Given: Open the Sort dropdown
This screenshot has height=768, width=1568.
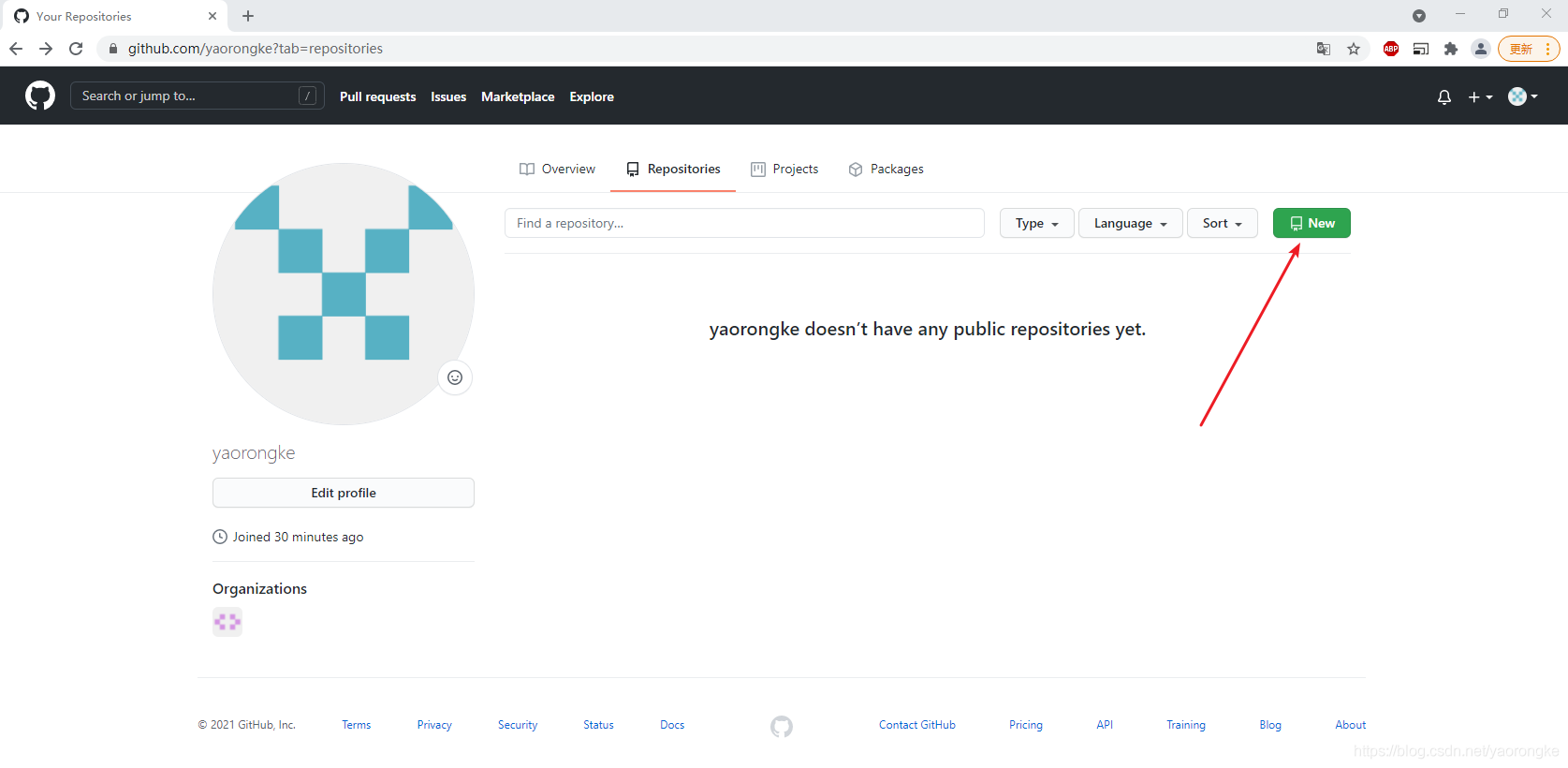Looking at the screenshot, I should pos(1222,223).
